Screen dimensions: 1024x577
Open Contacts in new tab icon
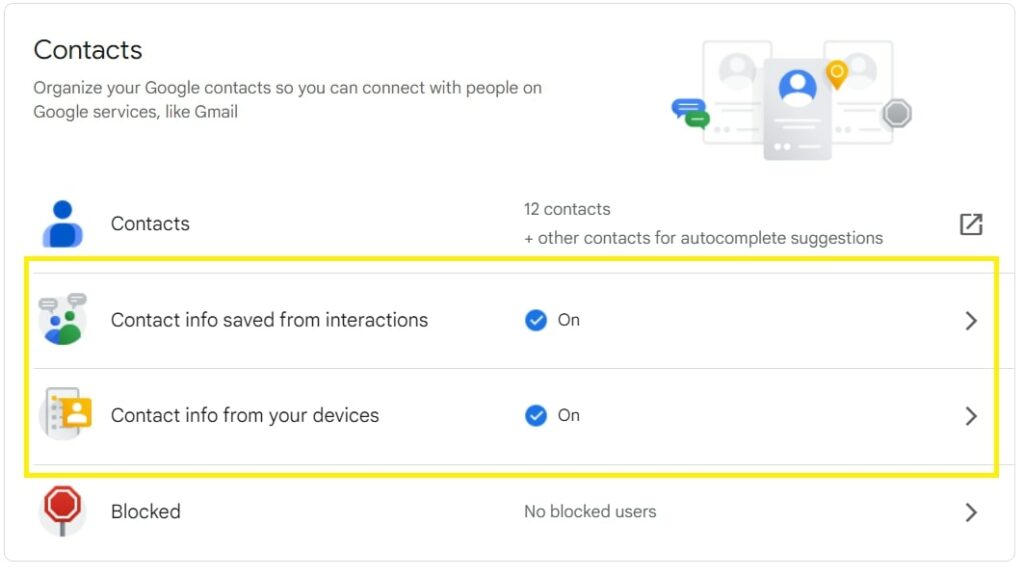[970, 224]
